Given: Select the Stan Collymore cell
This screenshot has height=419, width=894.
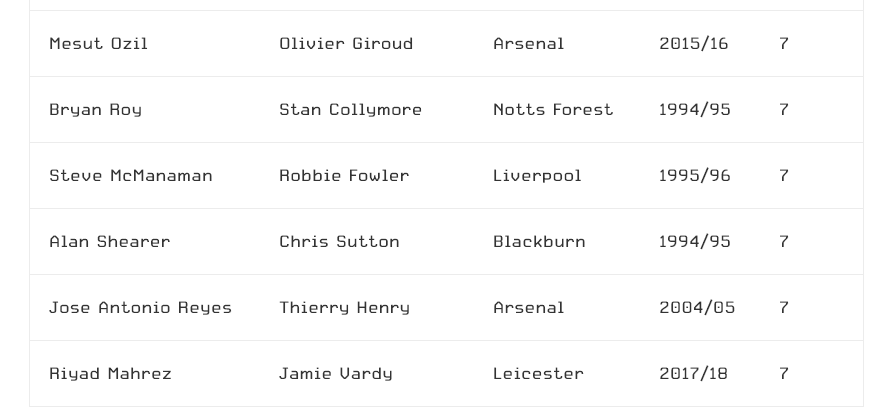Looking at the screenshot, I should point(351,110).
